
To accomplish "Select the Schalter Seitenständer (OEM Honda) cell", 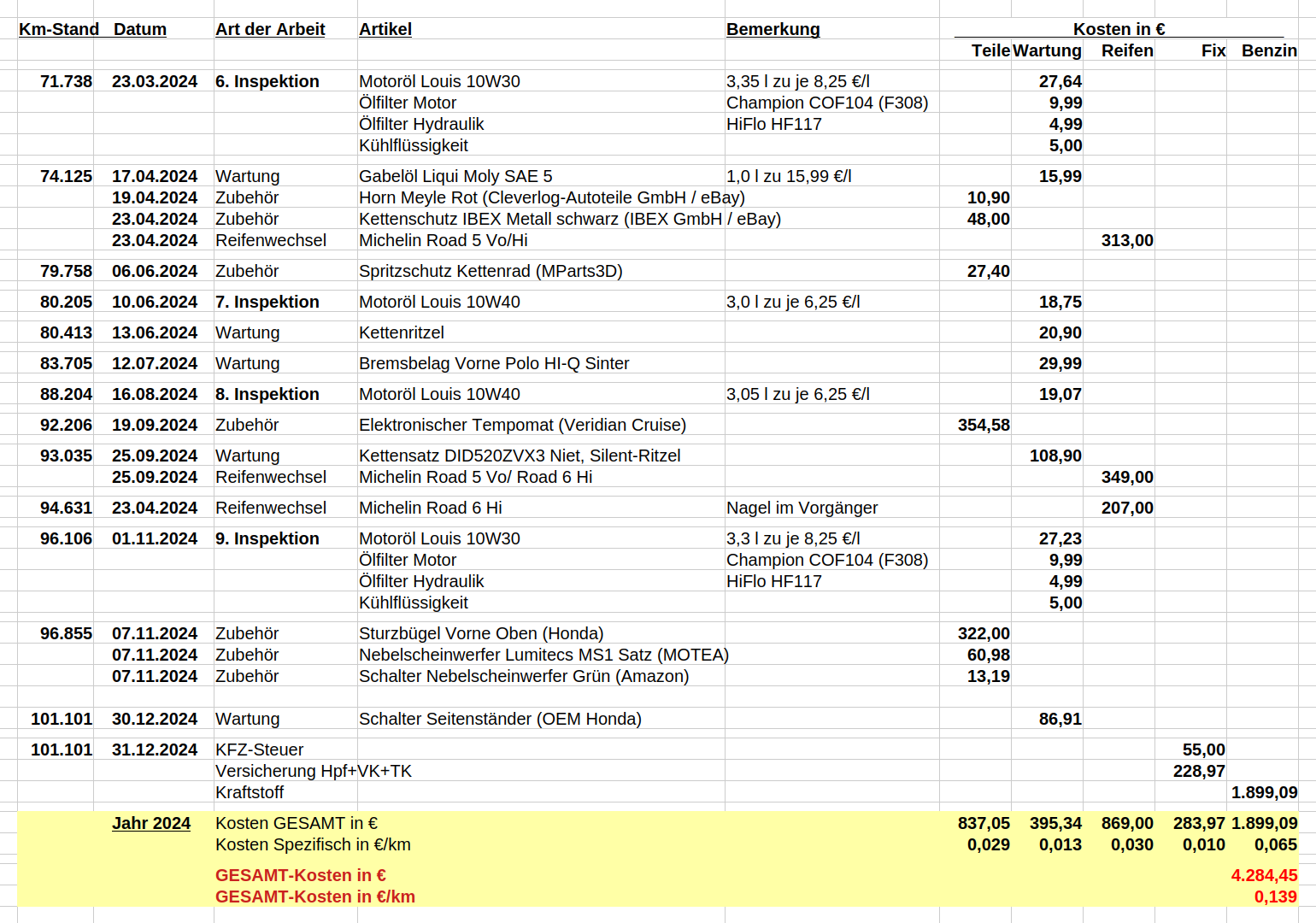I will coord(500,719).
